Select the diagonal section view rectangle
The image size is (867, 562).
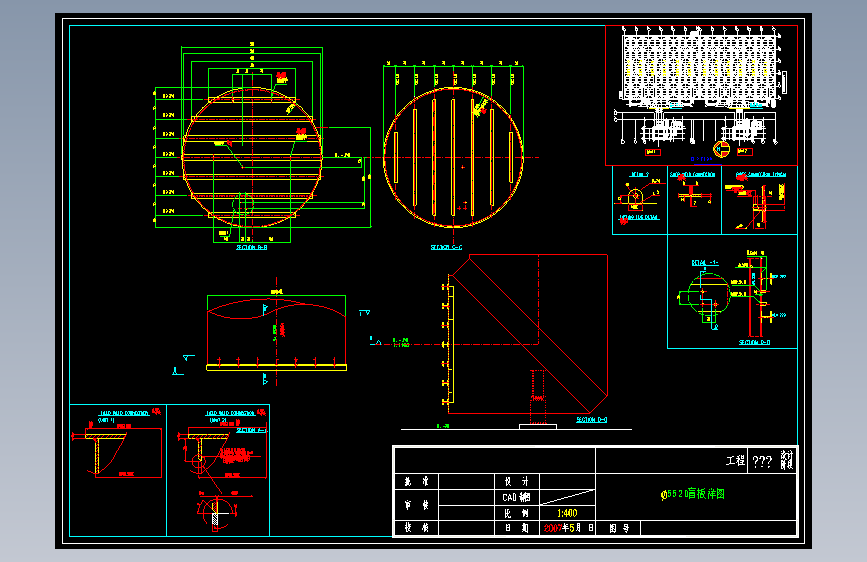coord(527,334)
